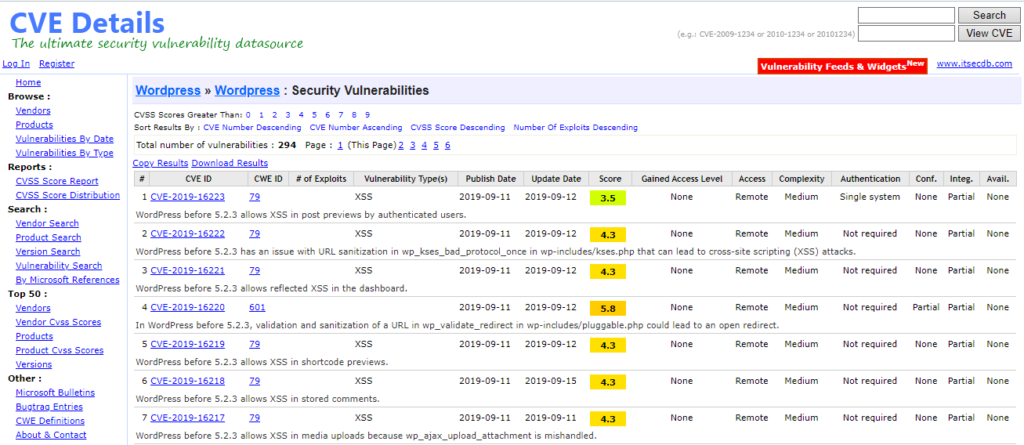
Task: Go to Home in the sidebar
Action: 28,82
